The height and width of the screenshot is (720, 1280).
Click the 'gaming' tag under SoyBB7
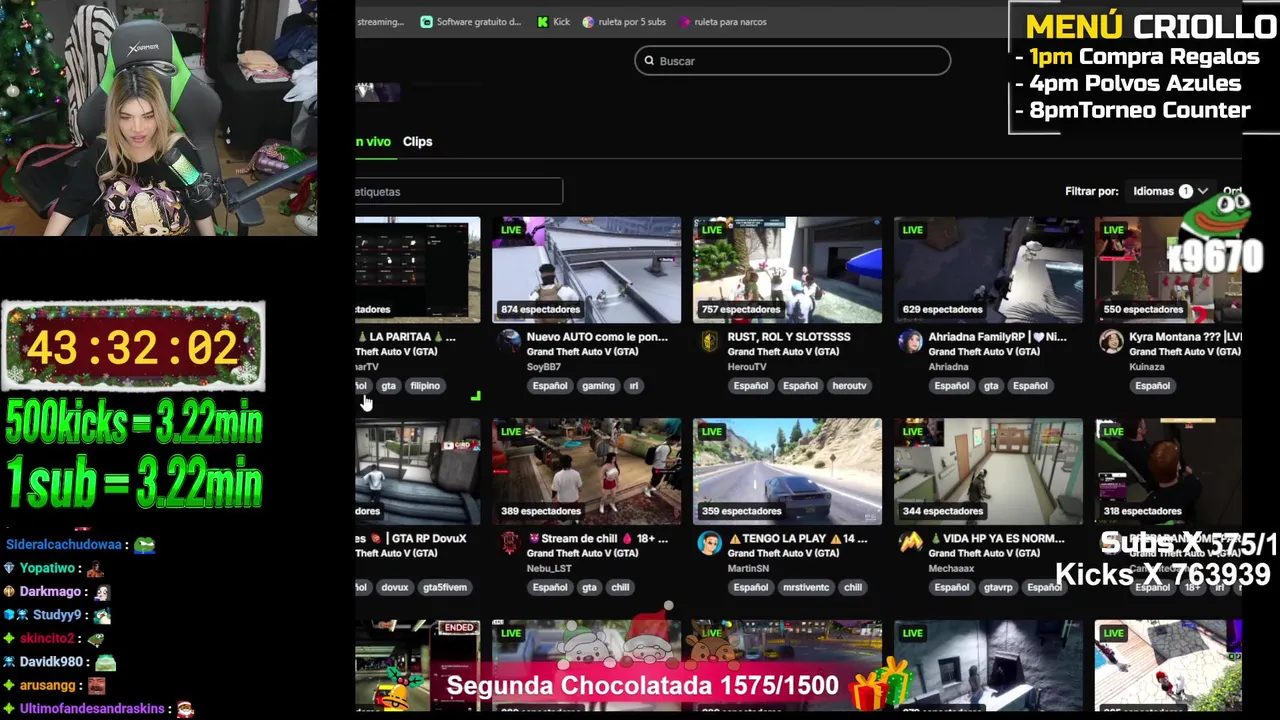[598, 386]
